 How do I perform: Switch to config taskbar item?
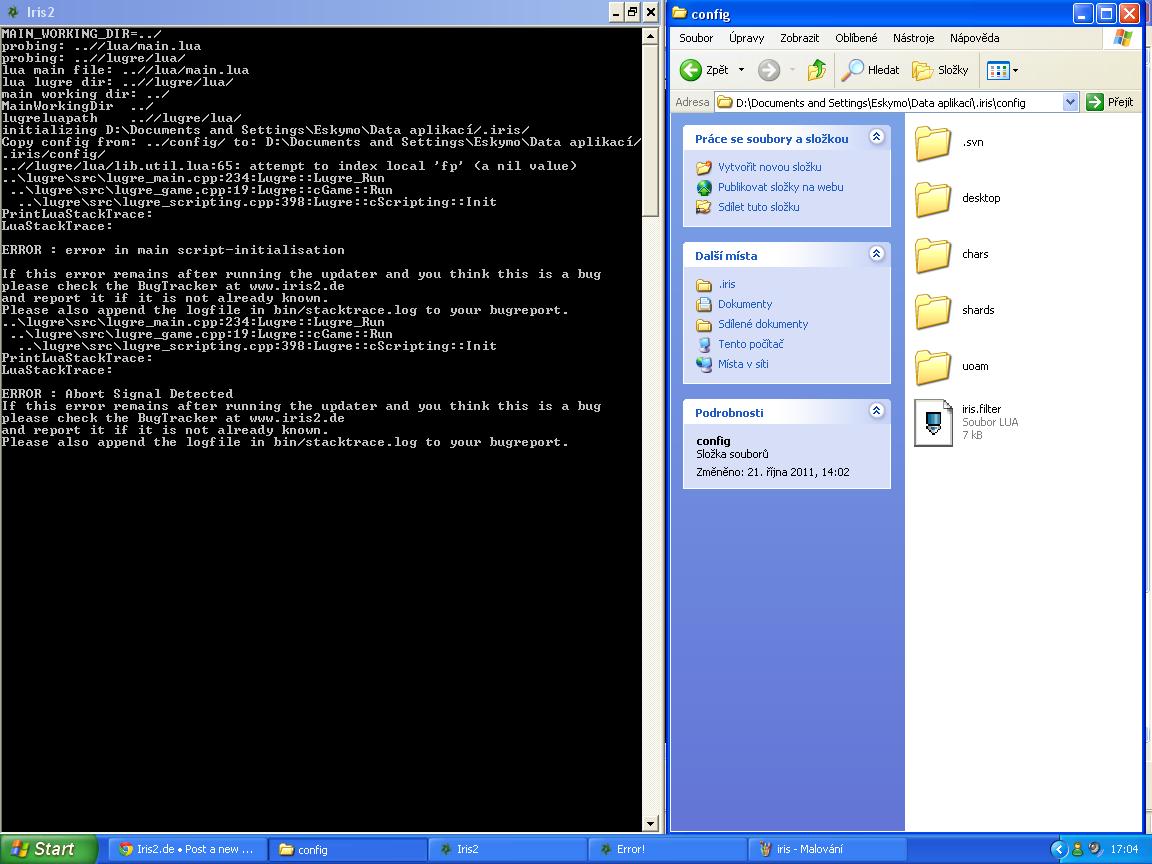coord(348,849)
